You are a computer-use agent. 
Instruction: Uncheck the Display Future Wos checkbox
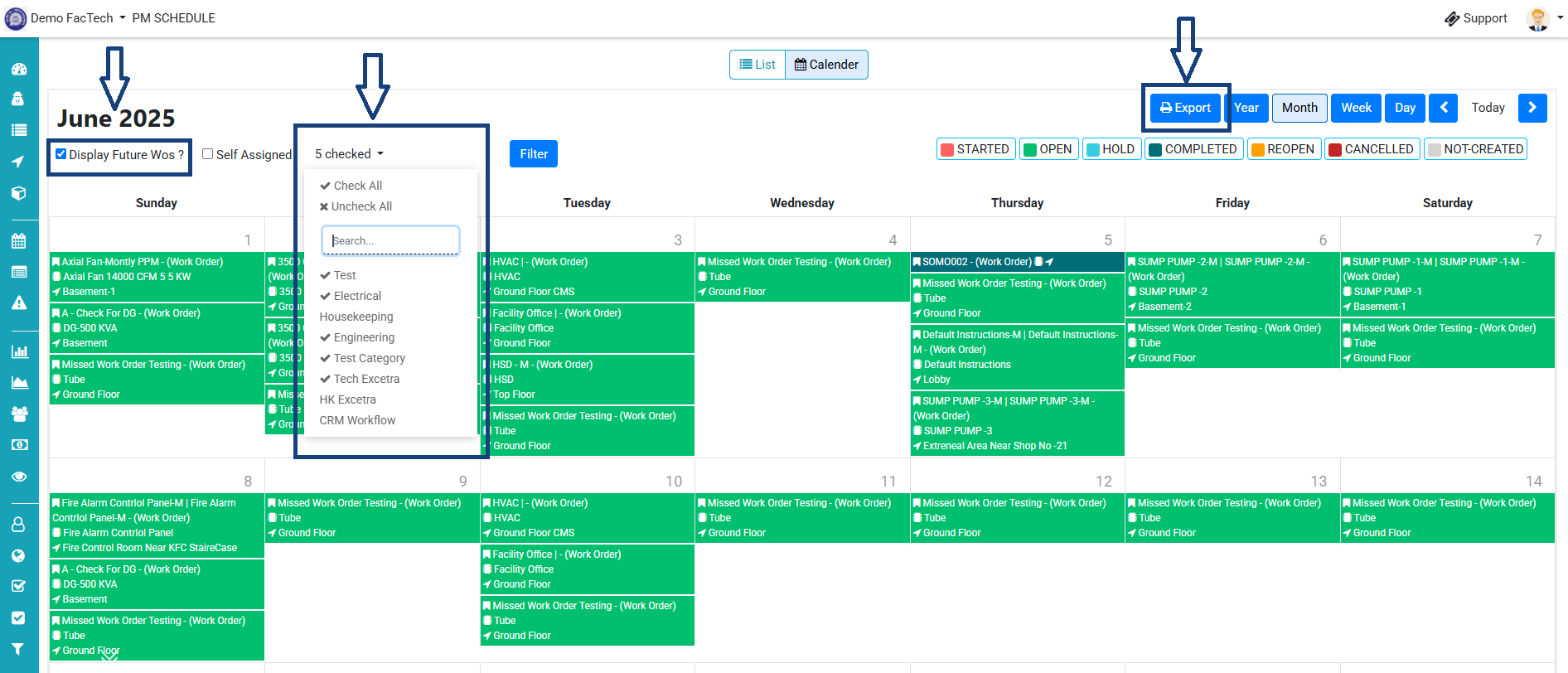61,154
